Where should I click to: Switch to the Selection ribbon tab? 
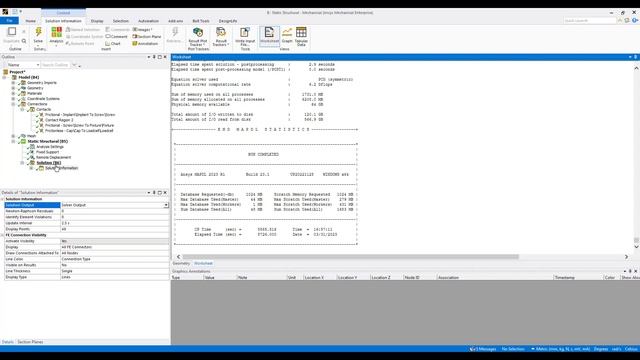120,21
